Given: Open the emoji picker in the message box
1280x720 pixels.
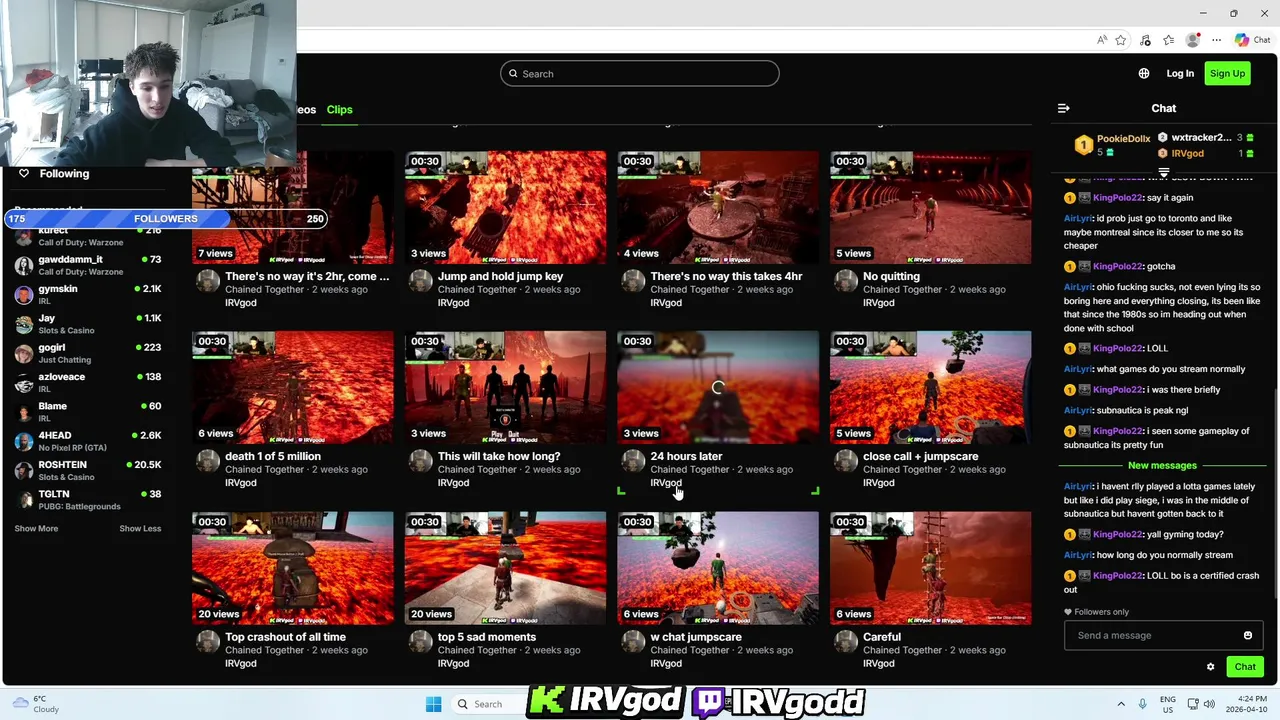Looking at the screenshot, I should tap(1247, 635).
